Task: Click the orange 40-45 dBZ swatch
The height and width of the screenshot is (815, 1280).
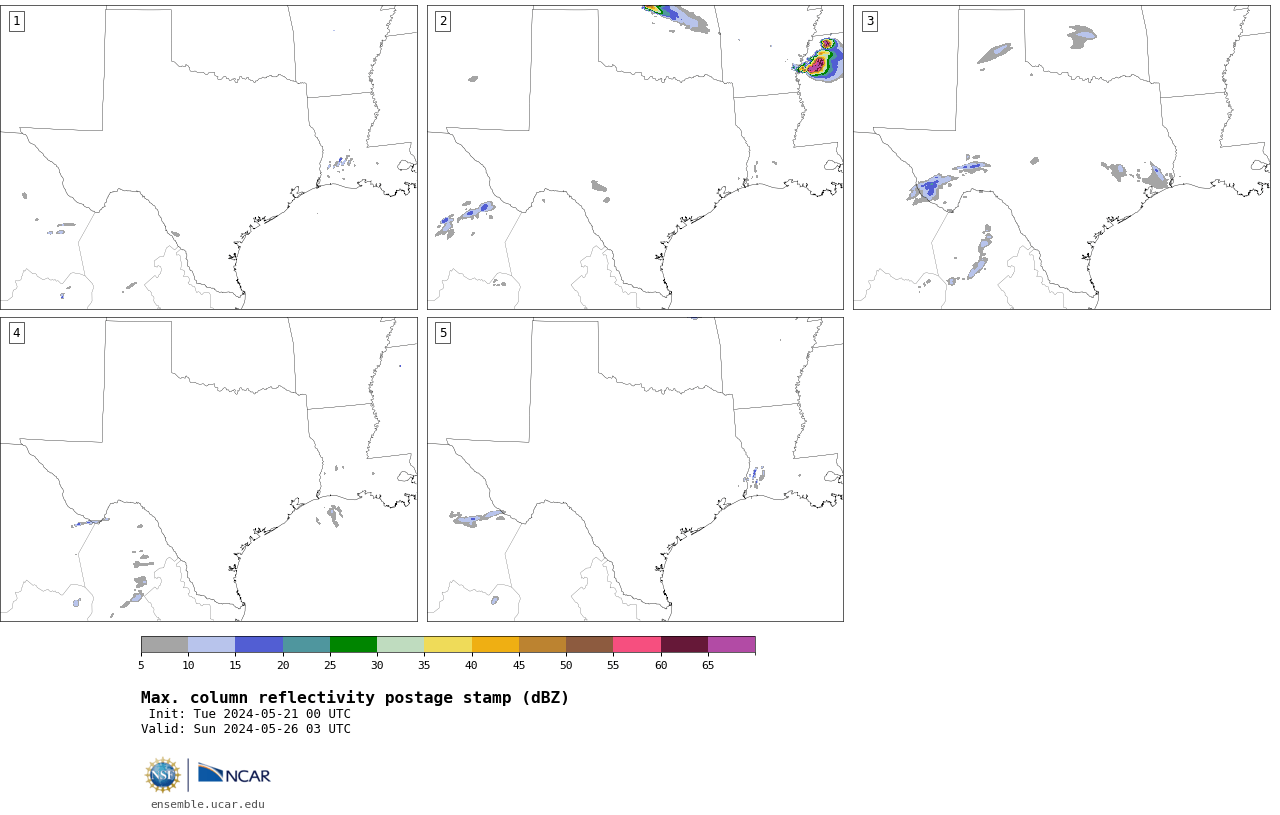Action: (495, 645)
